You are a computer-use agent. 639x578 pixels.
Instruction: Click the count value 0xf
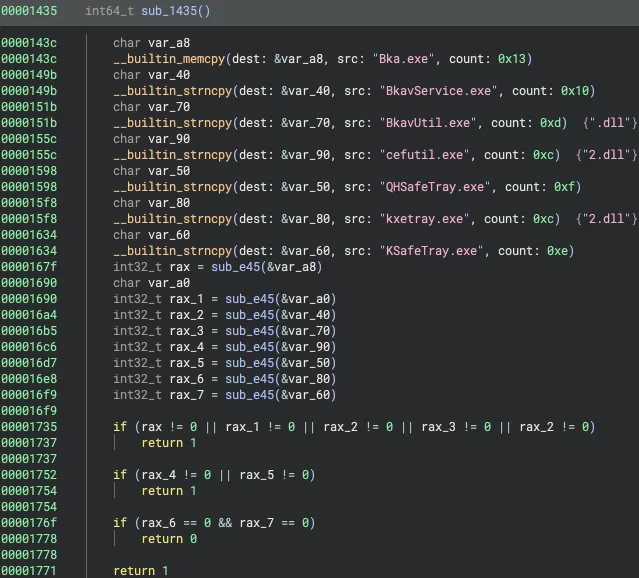click(x=564, y=187)
